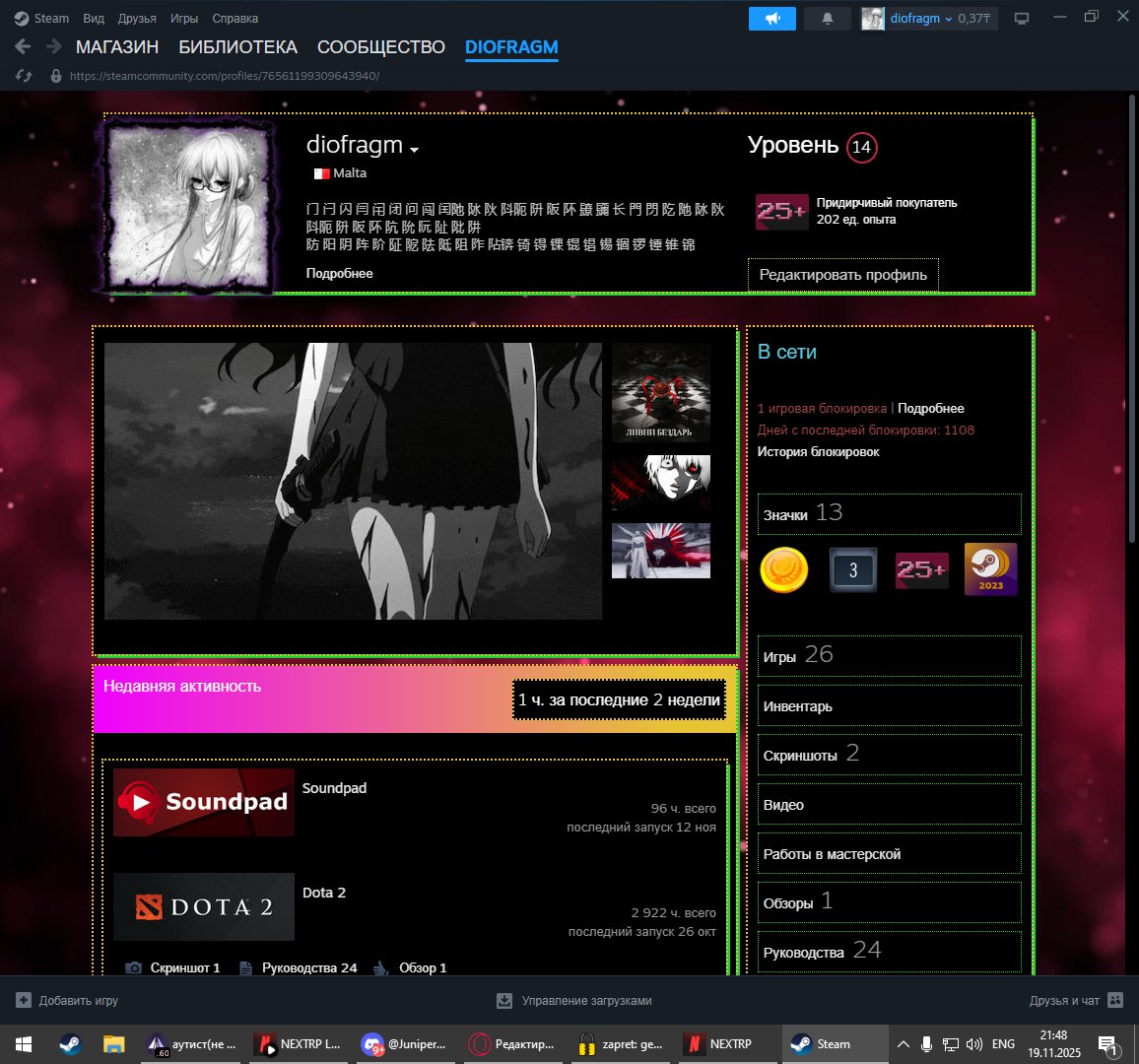Click the golden coin badge icon
This screenshot has height=1064, width=1139.
pos(784,569)
